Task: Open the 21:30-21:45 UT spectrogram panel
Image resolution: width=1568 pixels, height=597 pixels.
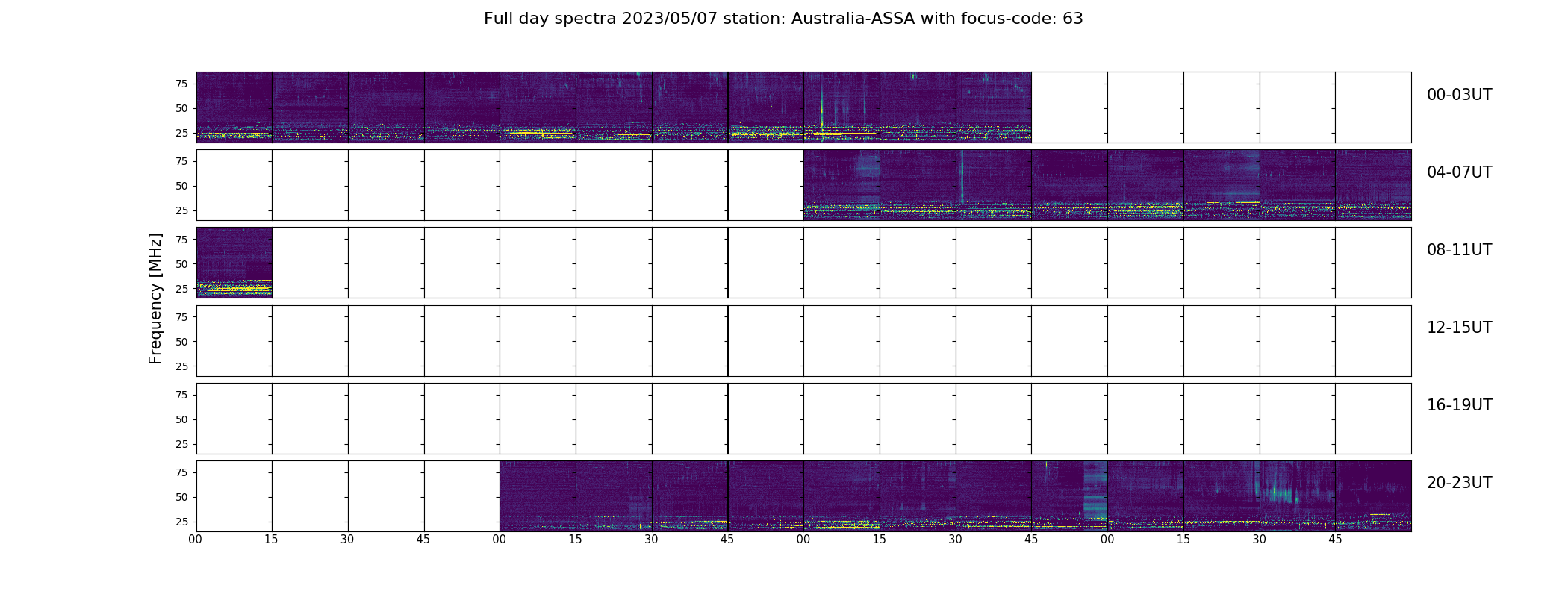Action: [690, 496]
